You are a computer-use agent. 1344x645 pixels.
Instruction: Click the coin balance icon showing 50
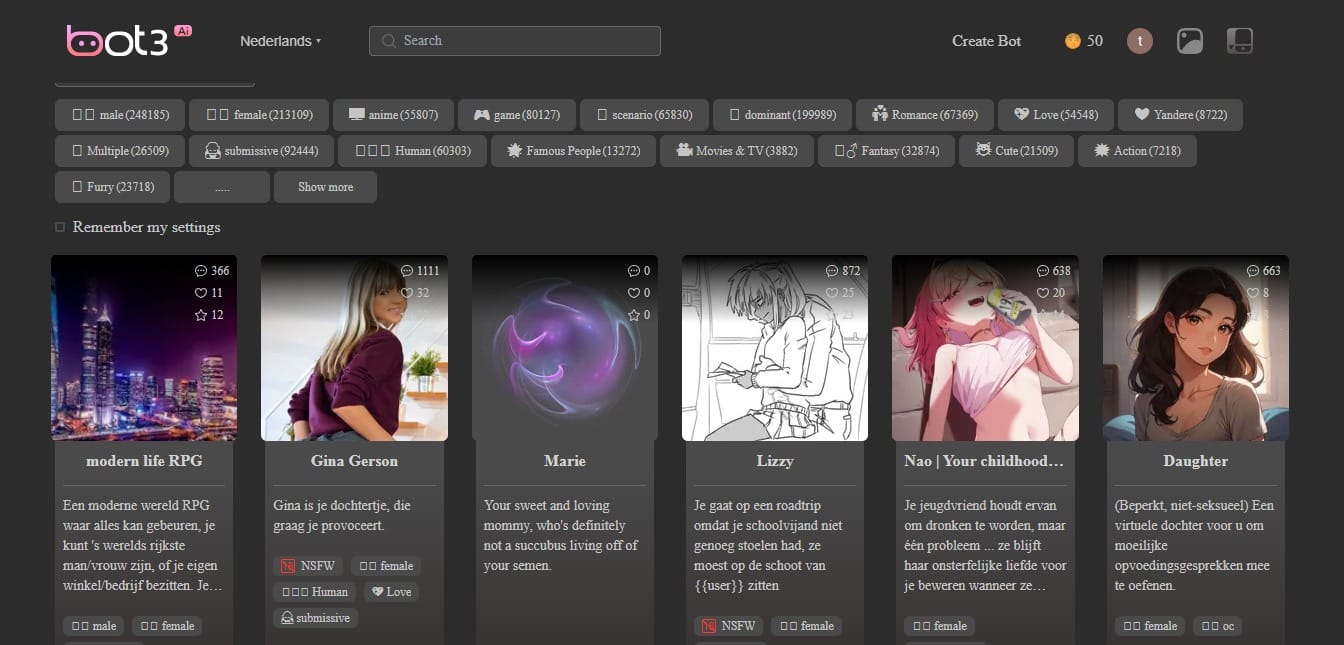click(1072, 41)
